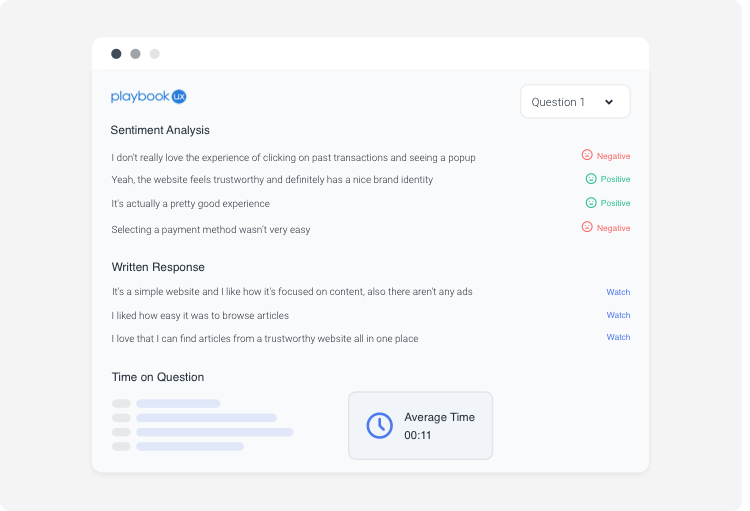Click the Time on Question heading
This screenshot has width=750, height=511.
[158, 377]
